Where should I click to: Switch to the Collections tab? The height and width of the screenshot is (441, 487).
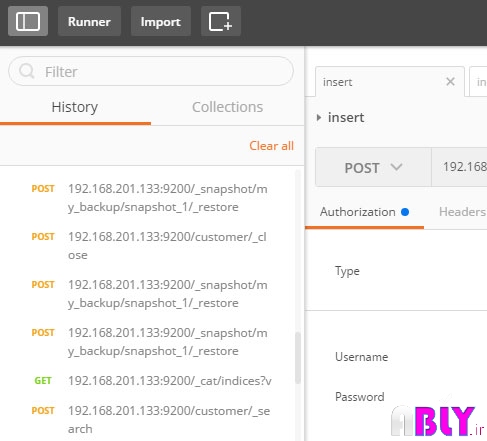tap(227, 107)
